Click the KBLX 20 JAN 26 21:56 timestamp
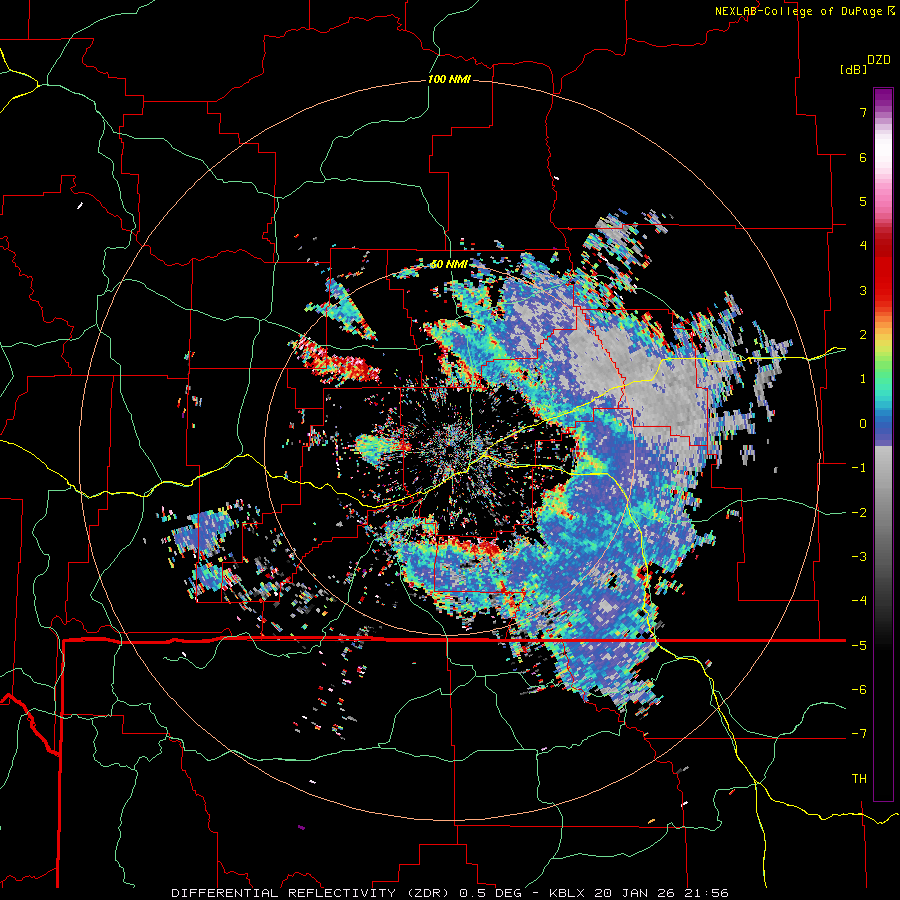The image size is (900, 900). [639, 893]
